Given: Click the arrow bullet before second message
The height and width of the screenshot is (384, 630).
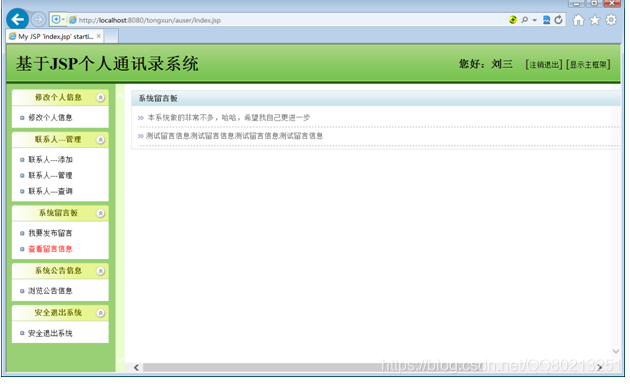Looking at the screenshot, I should [x=141, y=136].
